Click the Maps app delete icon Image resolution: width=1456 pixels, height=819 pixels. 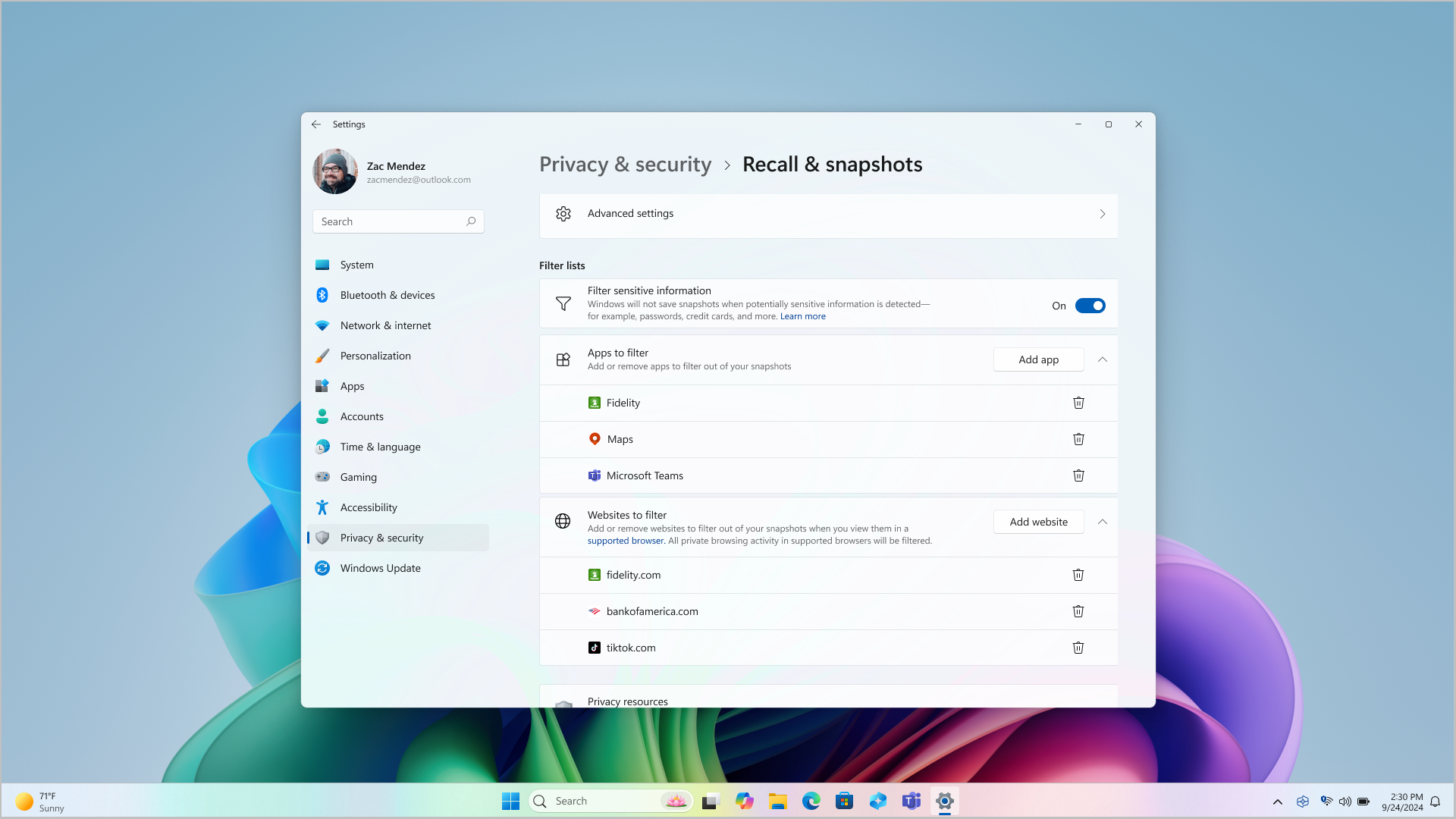(x=1078, y=439)
